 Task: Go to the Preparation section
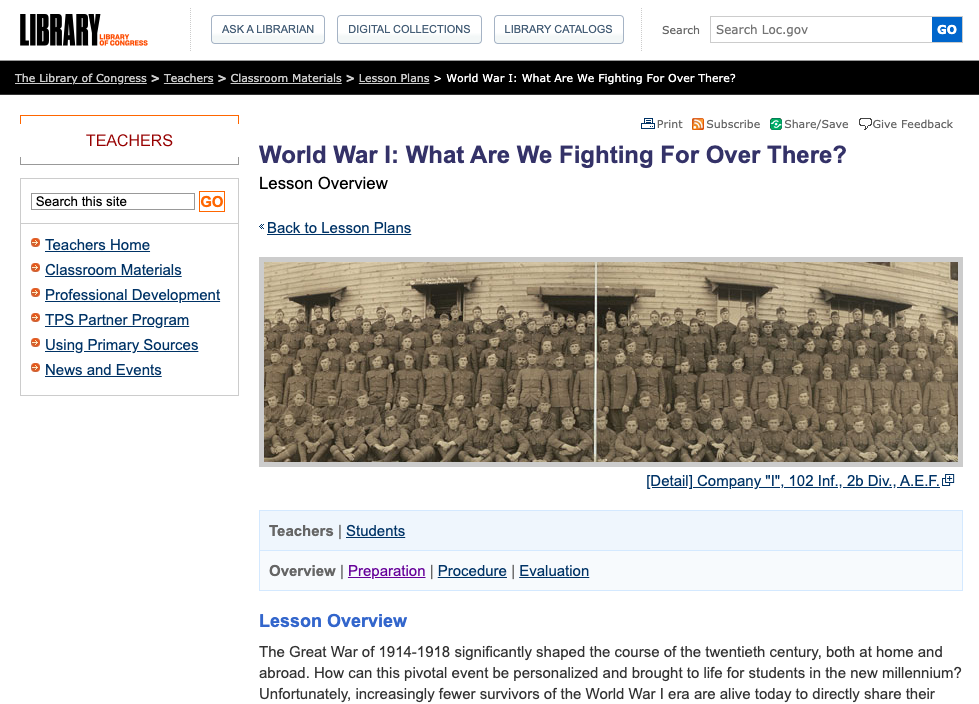point(386,571)
